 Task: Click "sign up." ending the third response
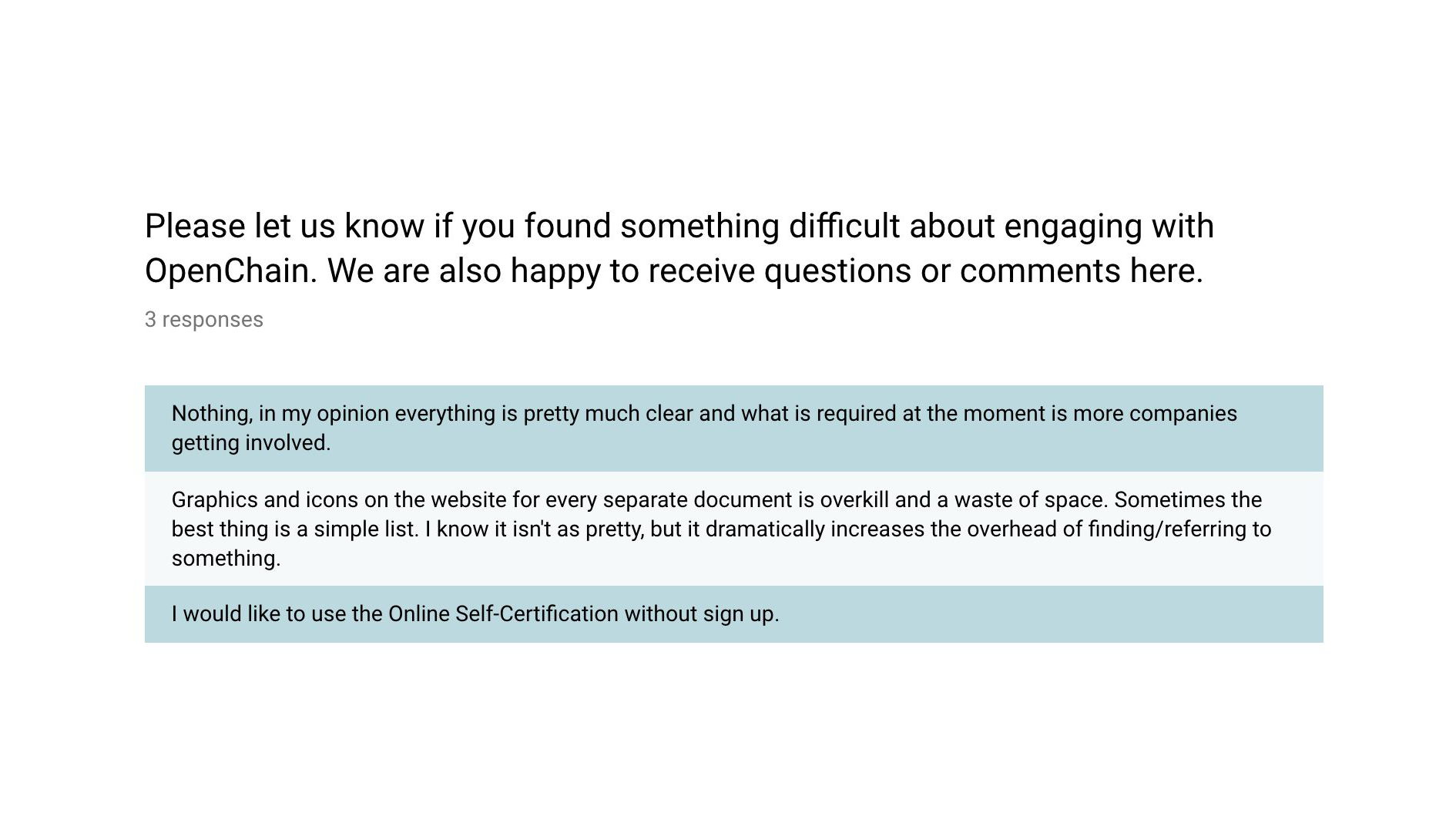[x=741, y=614]
